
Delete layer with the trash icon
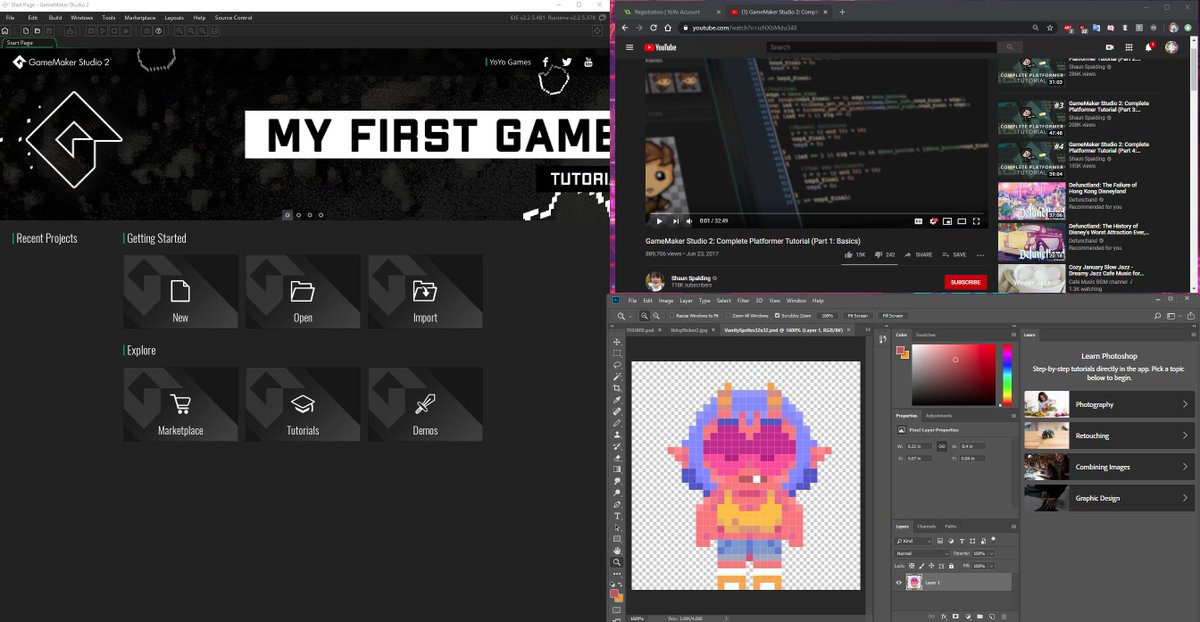click(x=1004, y=616)
